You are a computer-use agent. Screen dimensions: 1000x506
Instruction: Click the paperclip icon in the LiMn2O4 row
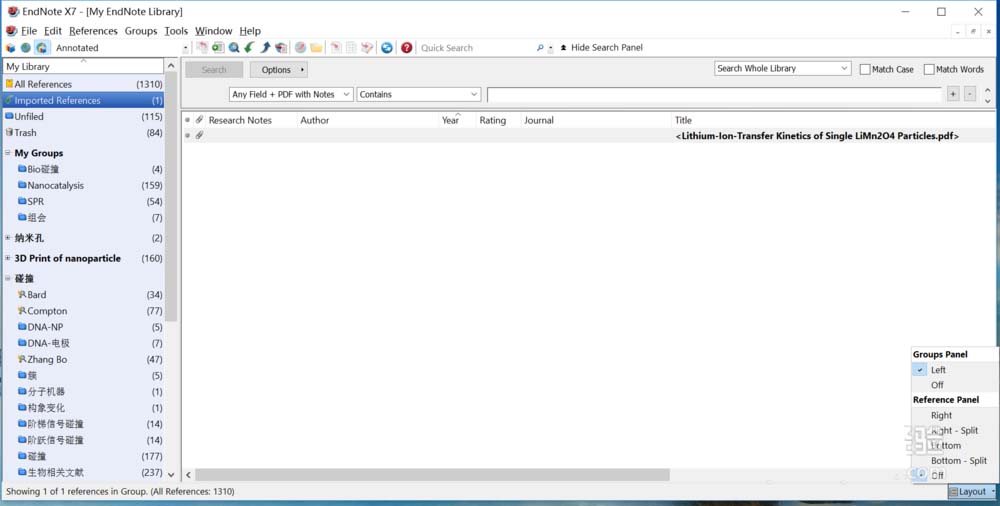coord(200,135)
